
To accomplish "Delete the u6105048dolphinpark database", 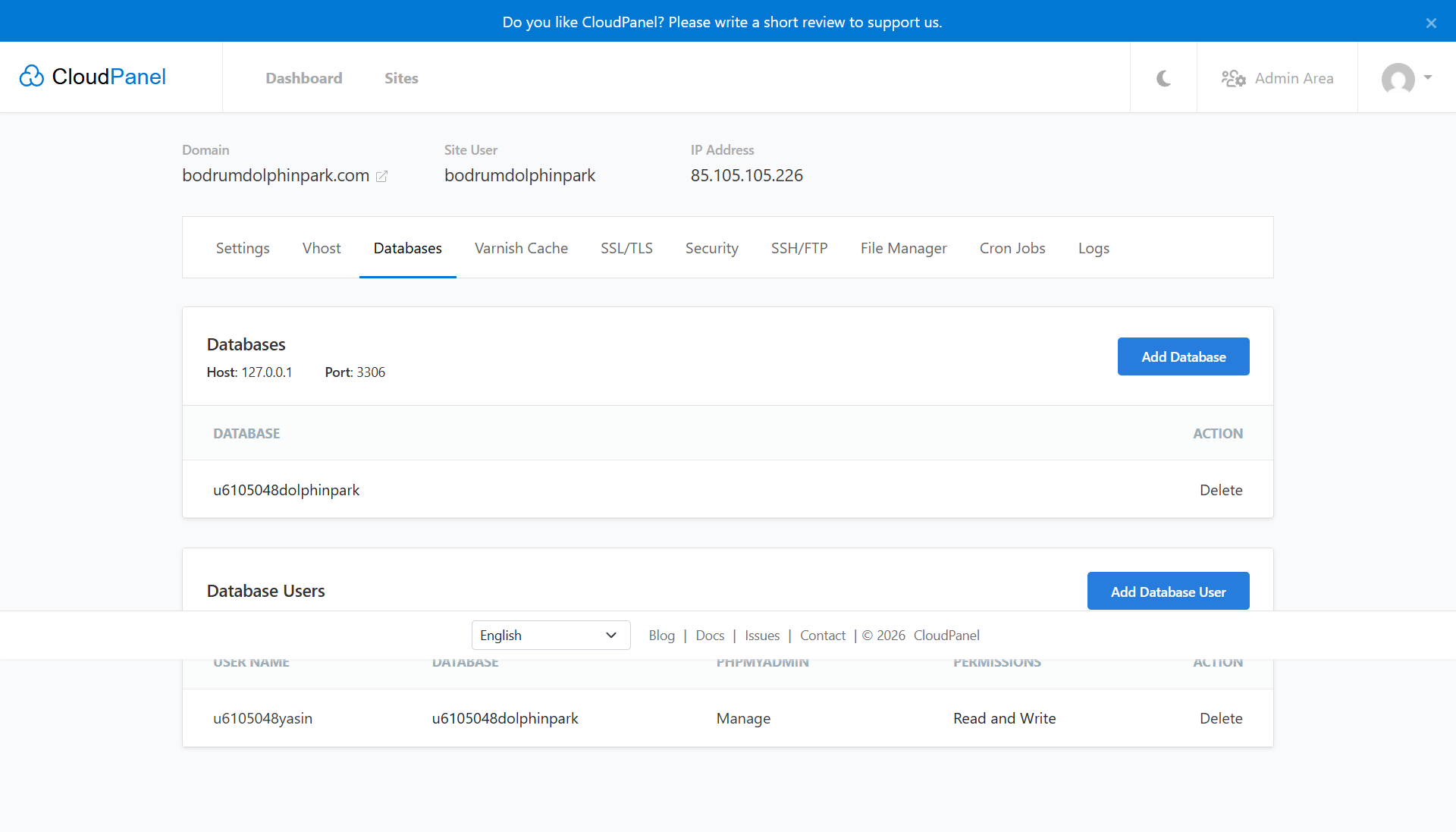I will (x=1221, y=490).
